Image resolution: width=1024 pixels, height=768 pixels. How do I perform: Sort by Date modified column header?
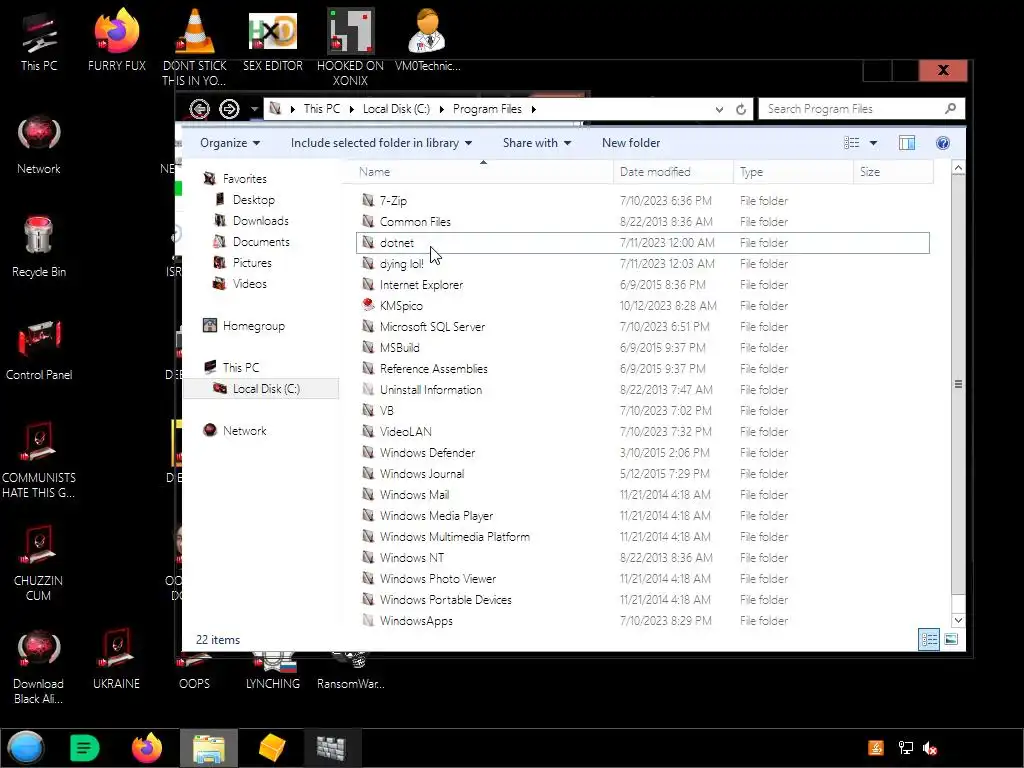click(673, 172)
